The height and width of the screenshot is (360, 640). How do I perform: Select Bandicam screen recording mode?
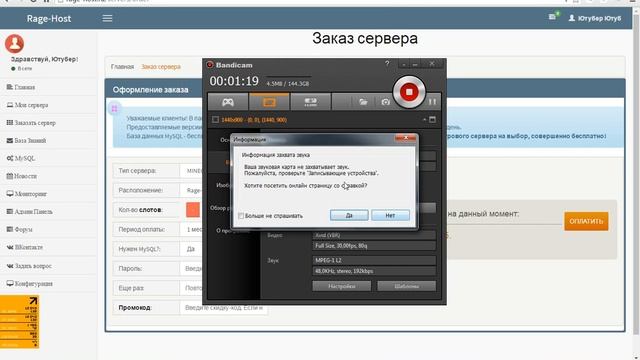(x=269, y=102)
